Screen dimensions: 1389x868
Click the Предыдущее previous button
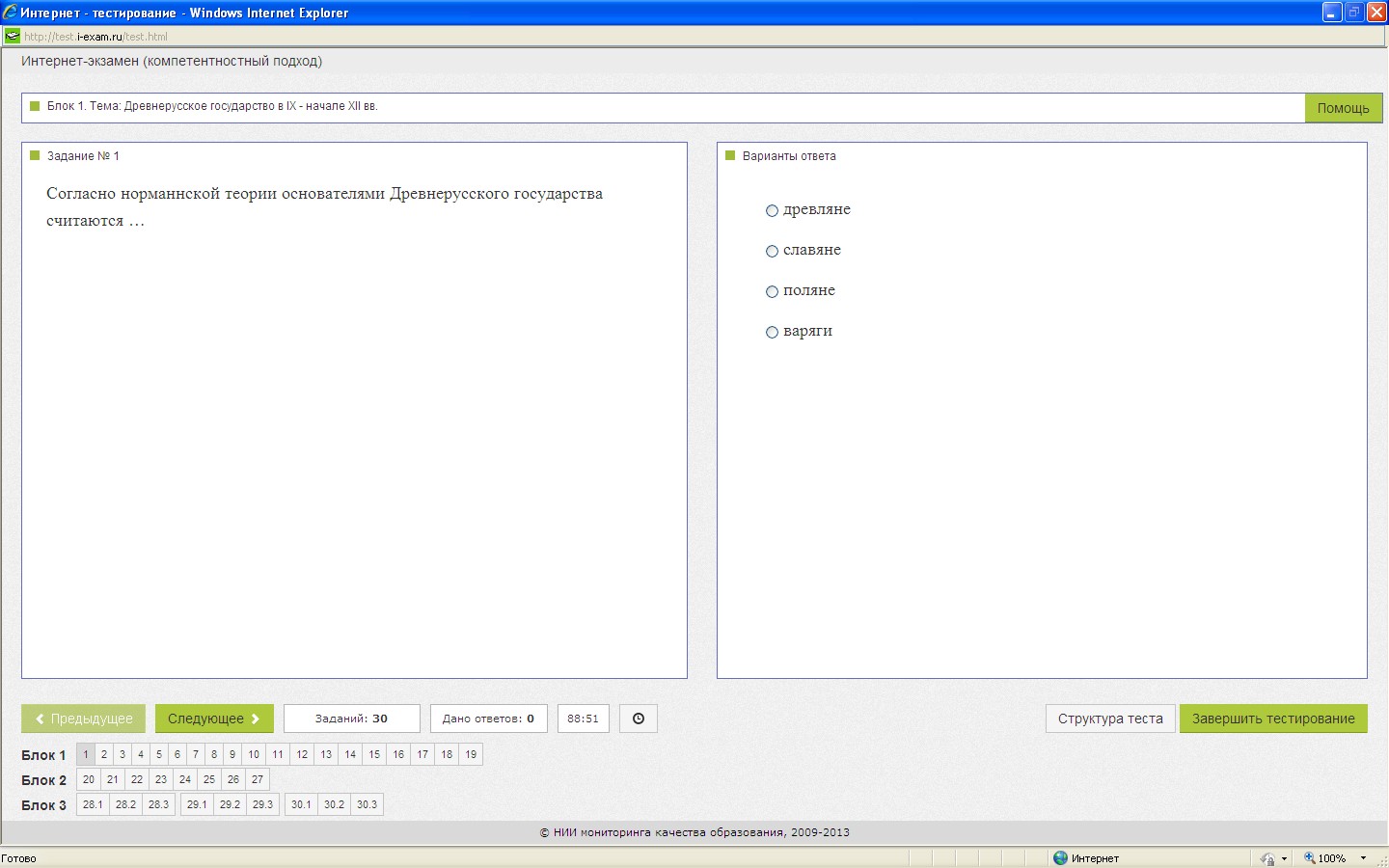coord(84,719)
